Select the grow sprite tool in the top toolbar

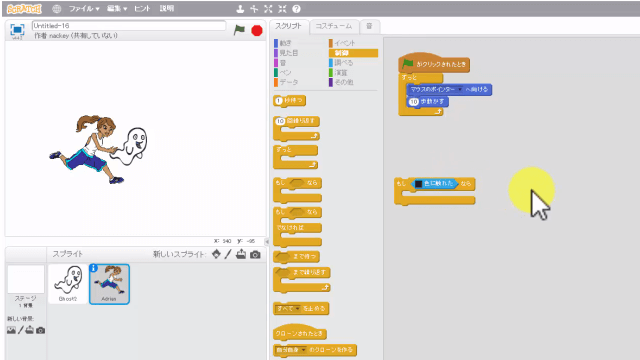(x=268, y=9)
